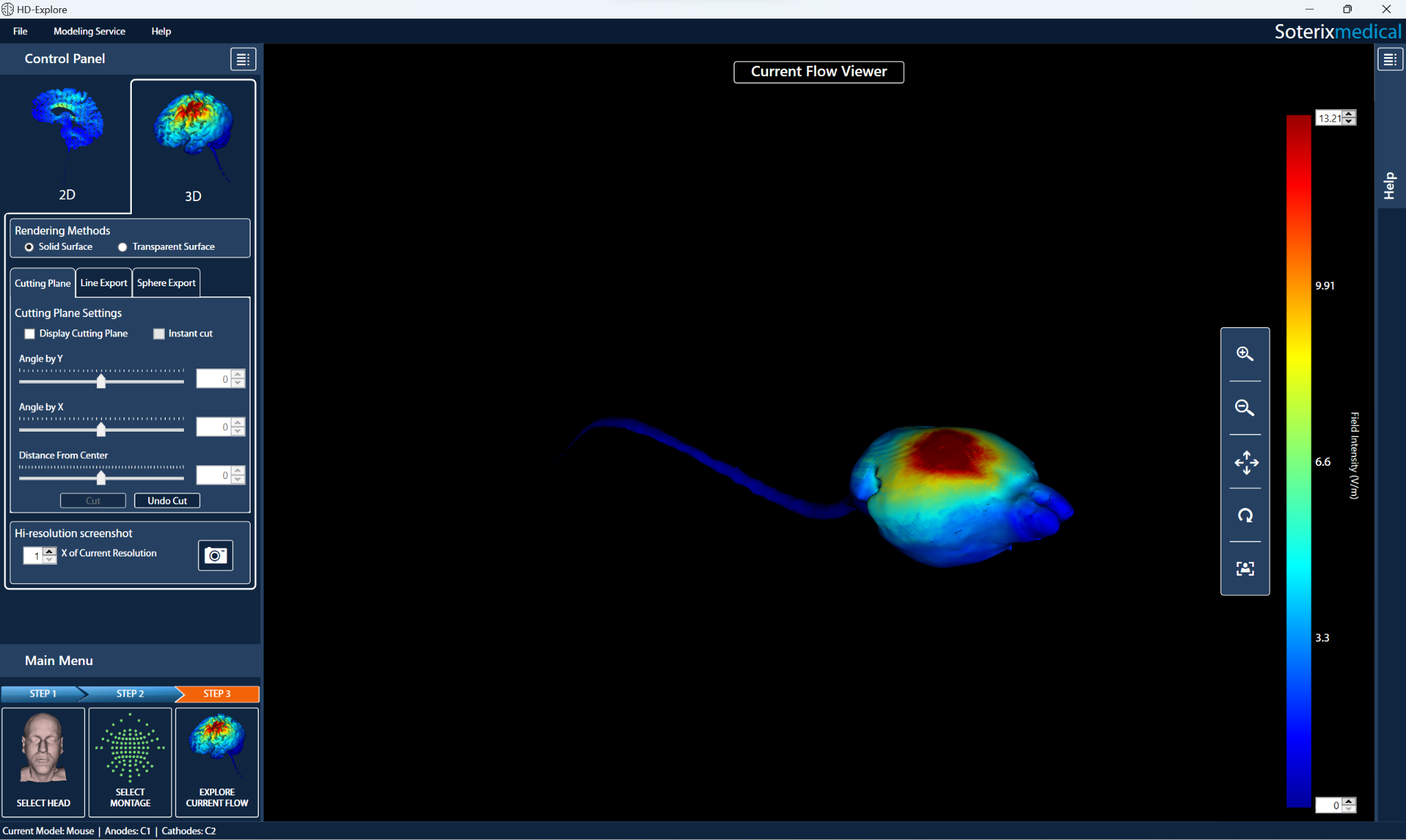Decrease color scale minimum 0 value
The width and height of the screenshot is (1406, 840).
(1349, 809)
